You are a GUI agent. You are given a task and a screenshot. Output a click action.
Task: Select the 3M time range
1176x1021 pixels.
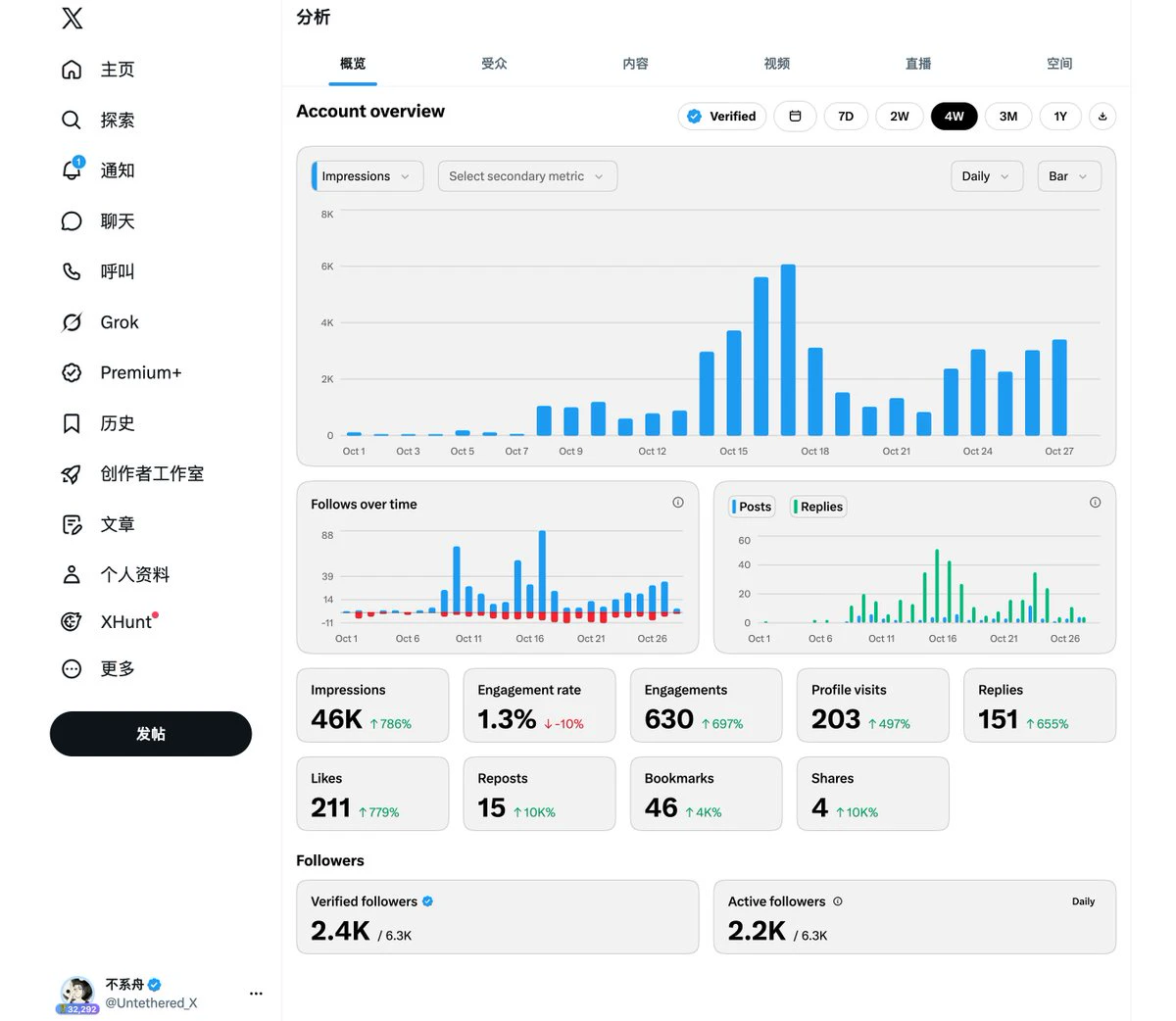click(1008, 117)
